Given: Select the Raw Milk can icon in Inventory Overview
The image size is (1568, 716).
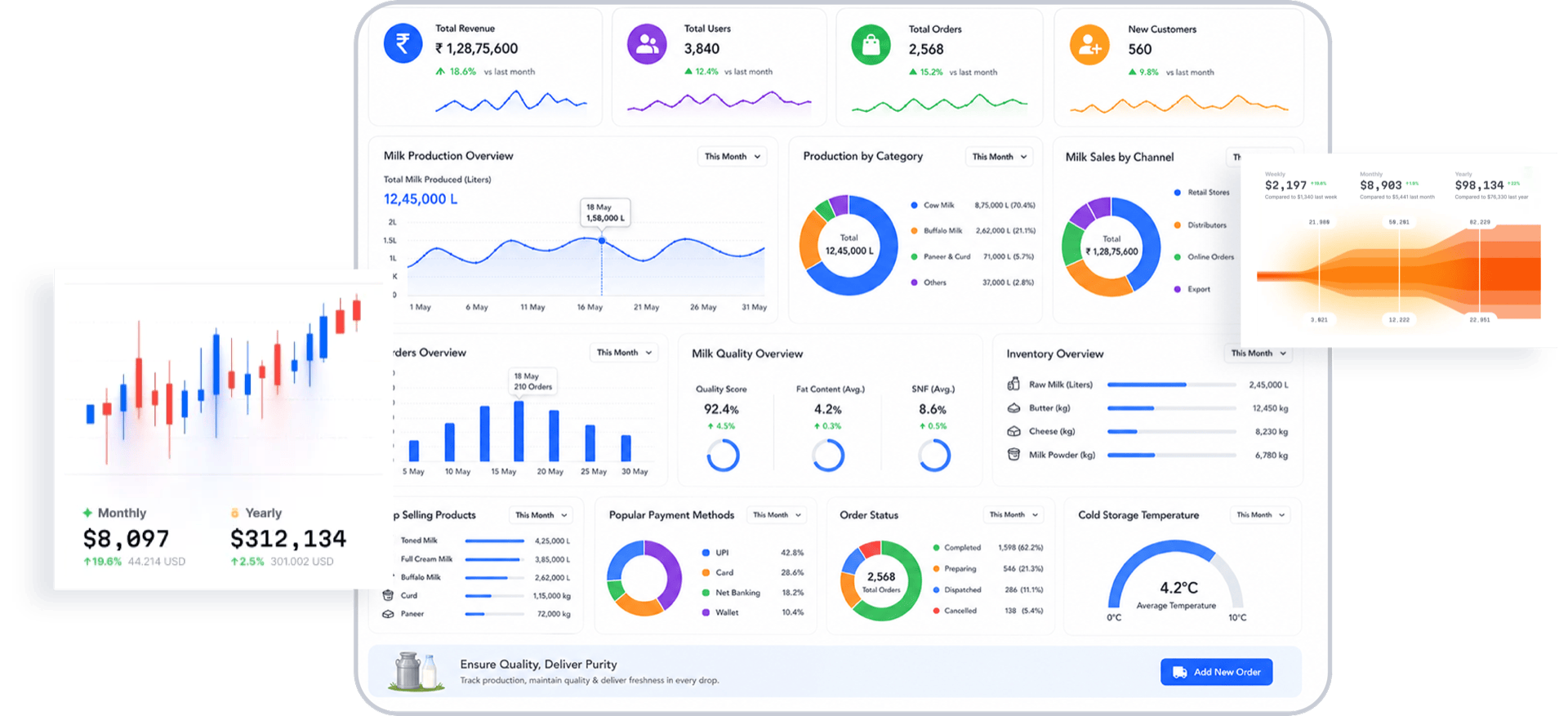Looking at the screenshot, I should click(x=1013, y=384).
